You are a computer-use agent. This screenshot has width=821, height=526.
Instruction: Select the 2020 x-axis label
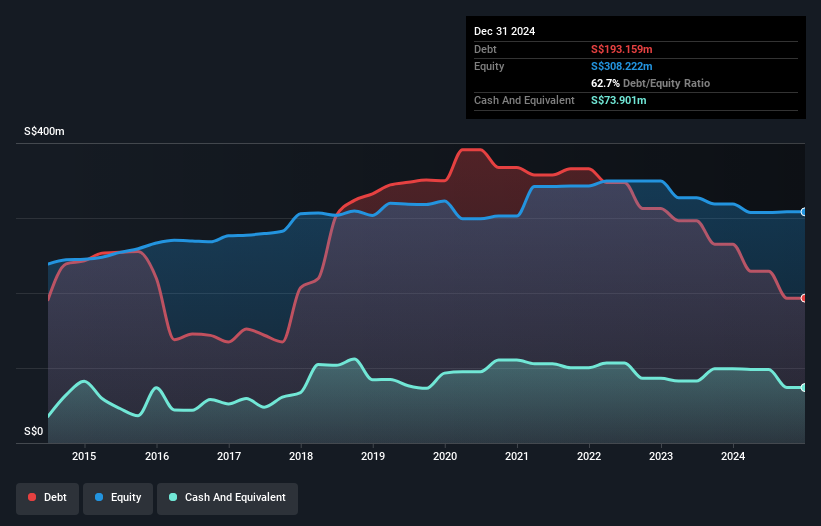[445, 456]
